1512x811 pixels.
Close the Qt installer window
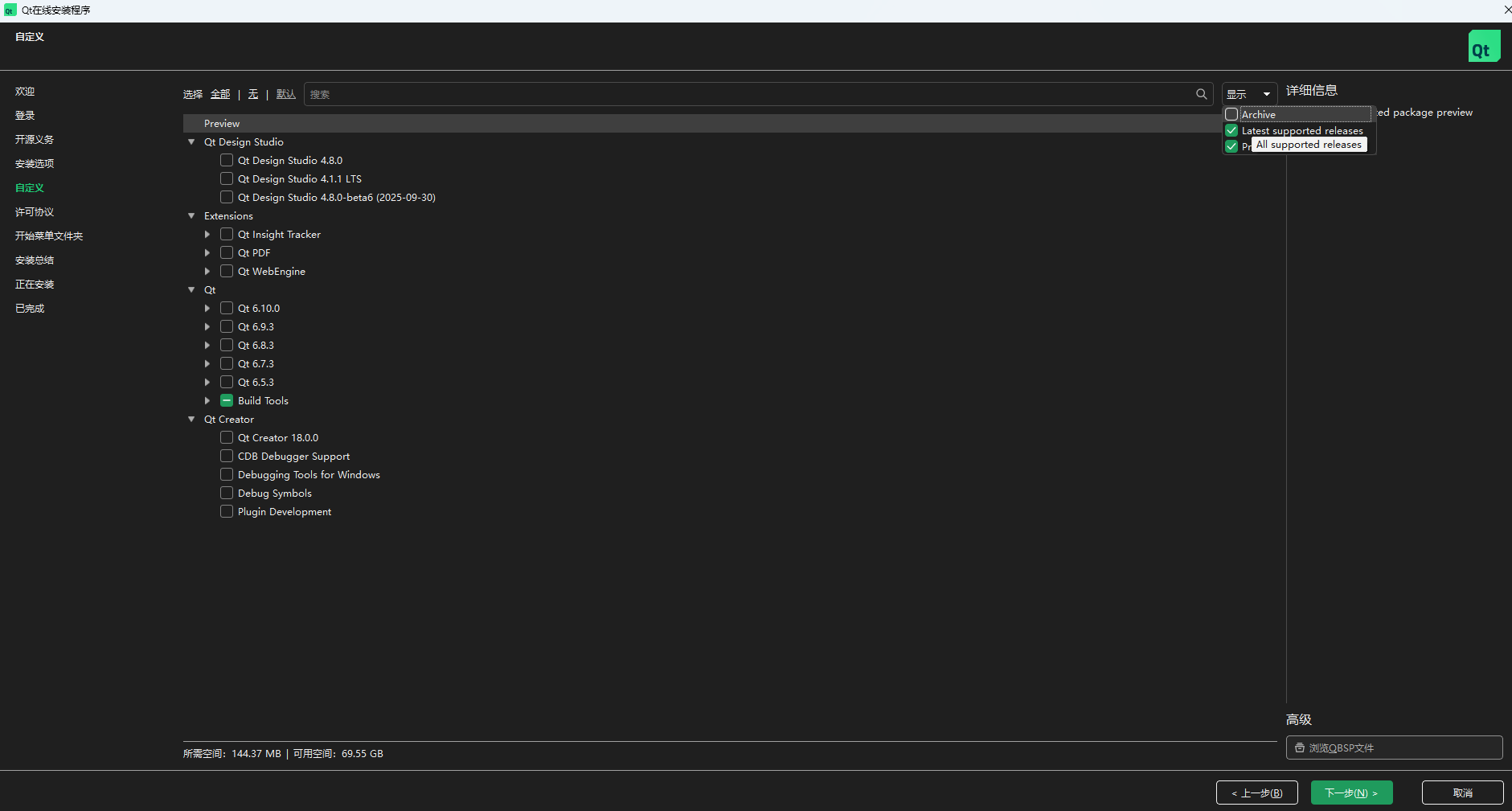[x=1507, y=10]
